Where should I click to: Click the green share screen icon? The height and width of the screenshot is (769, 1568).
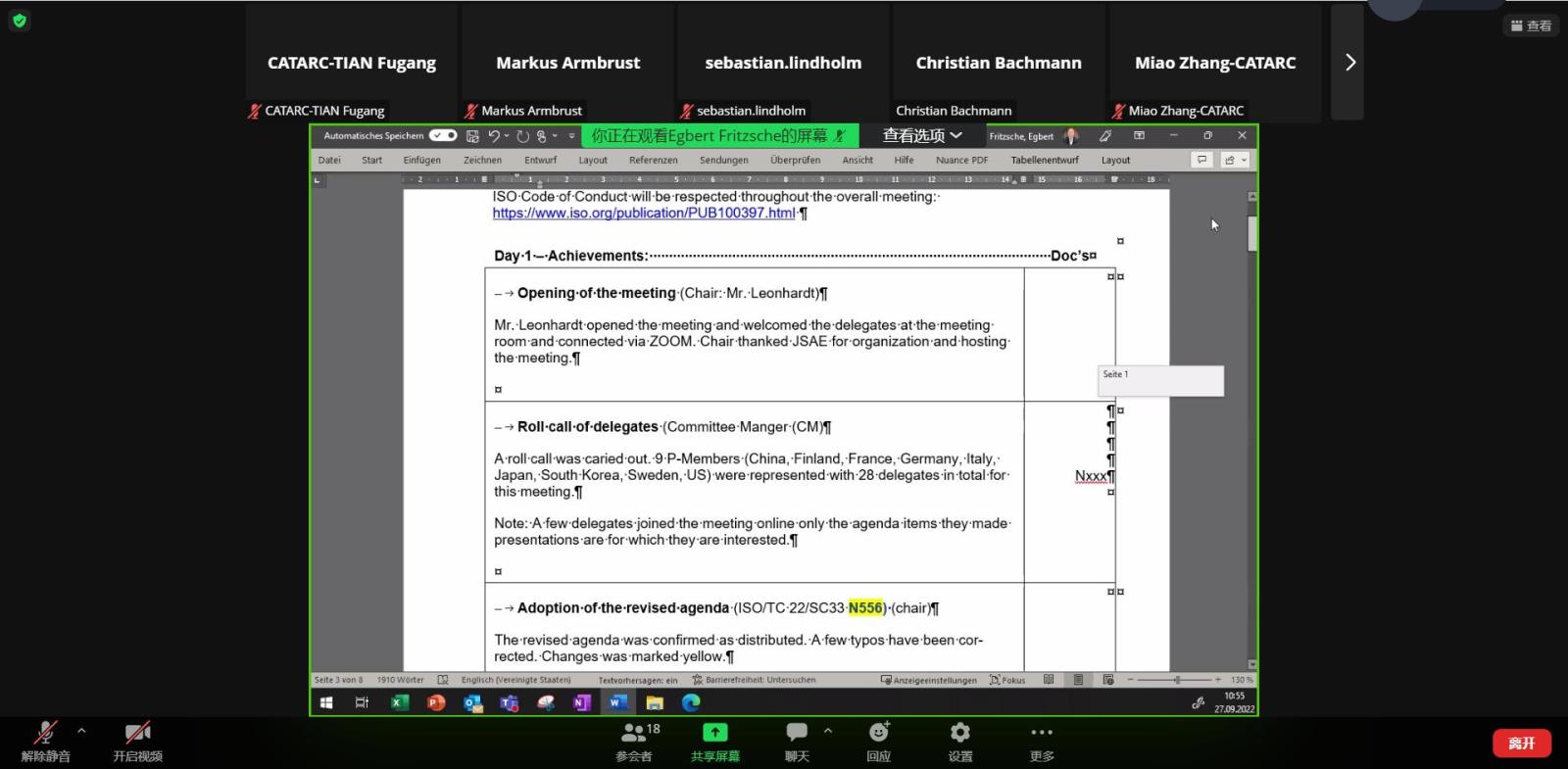714,733
